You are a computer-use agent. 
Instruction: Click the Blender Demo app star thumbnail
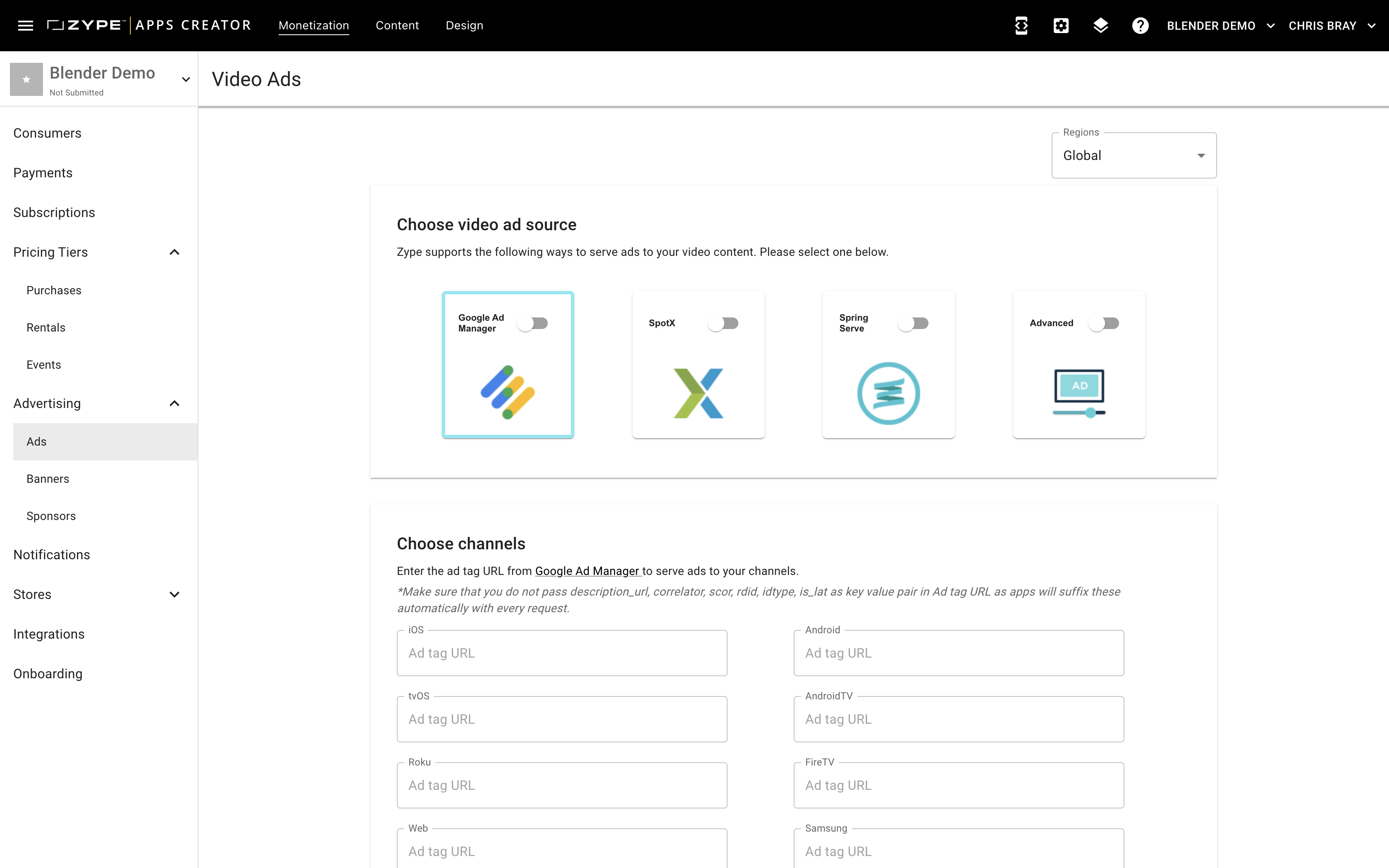[26, 79]
